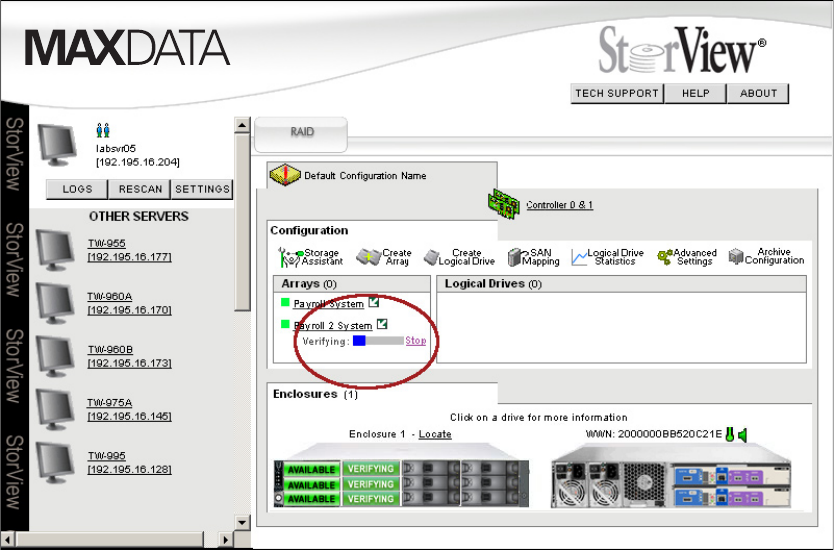This screenshot has width=834, height=550.
Task: Open the Storage Assistant wizard icon
Action: coord(290,257)
